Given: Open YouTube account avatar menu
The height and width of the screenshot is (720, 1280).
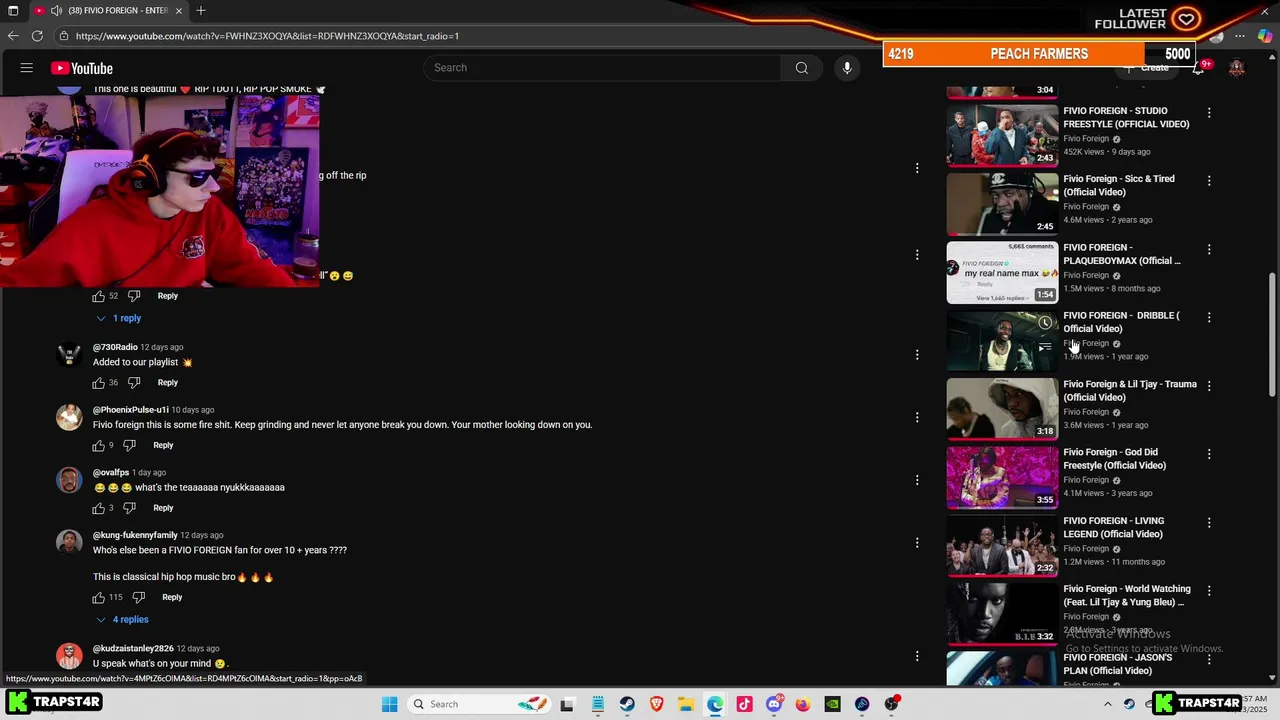Looking at the screenshot, I should point(1237,68).
